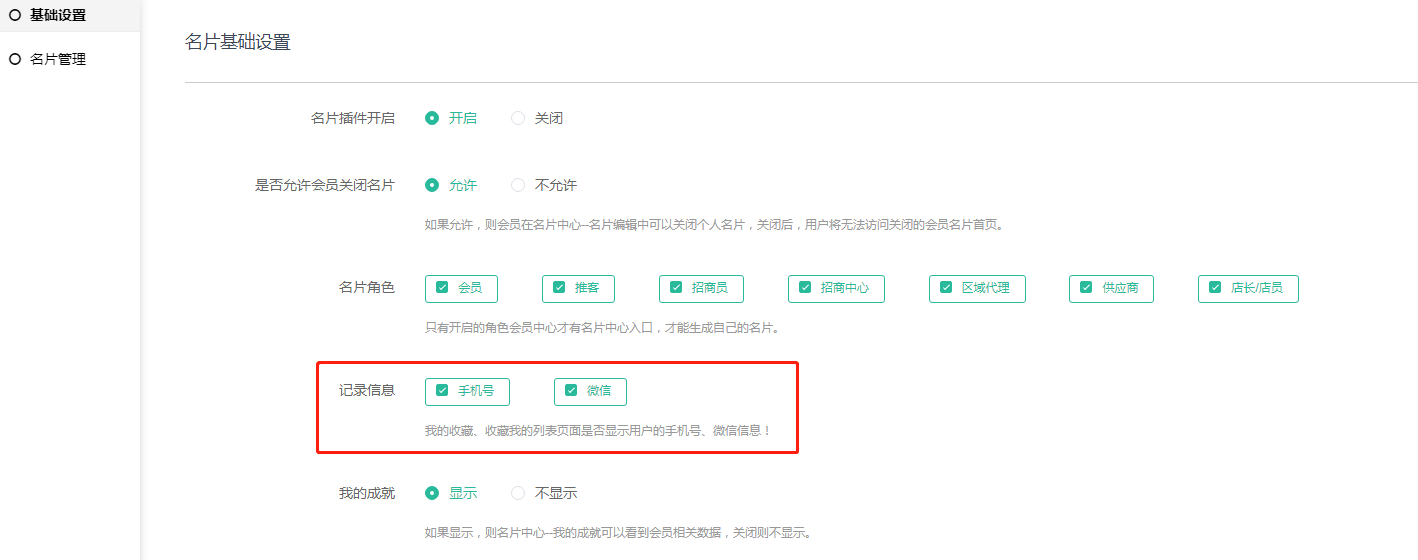Click the circle icon beside 基础设置
The width and height of the screenshot is (1418, 560).
(x=15, y=15)
